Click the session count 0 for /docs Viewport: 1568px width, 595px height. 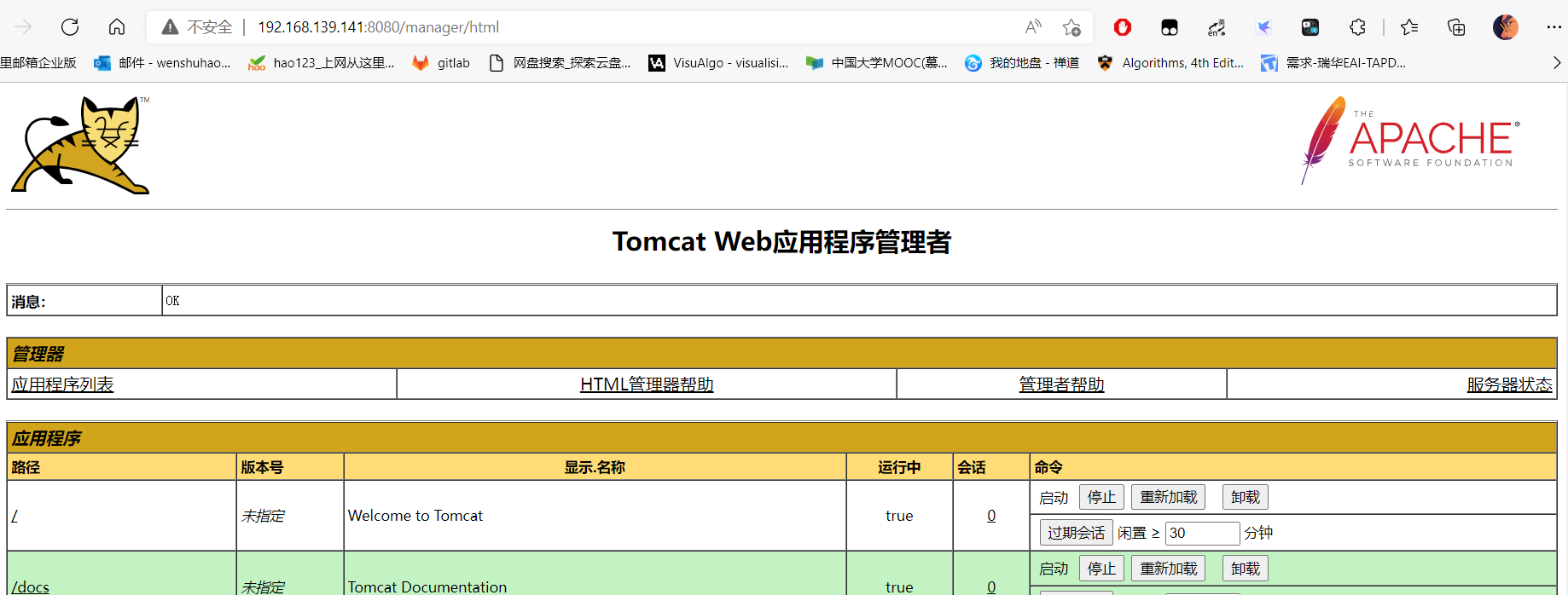[991, 586]
